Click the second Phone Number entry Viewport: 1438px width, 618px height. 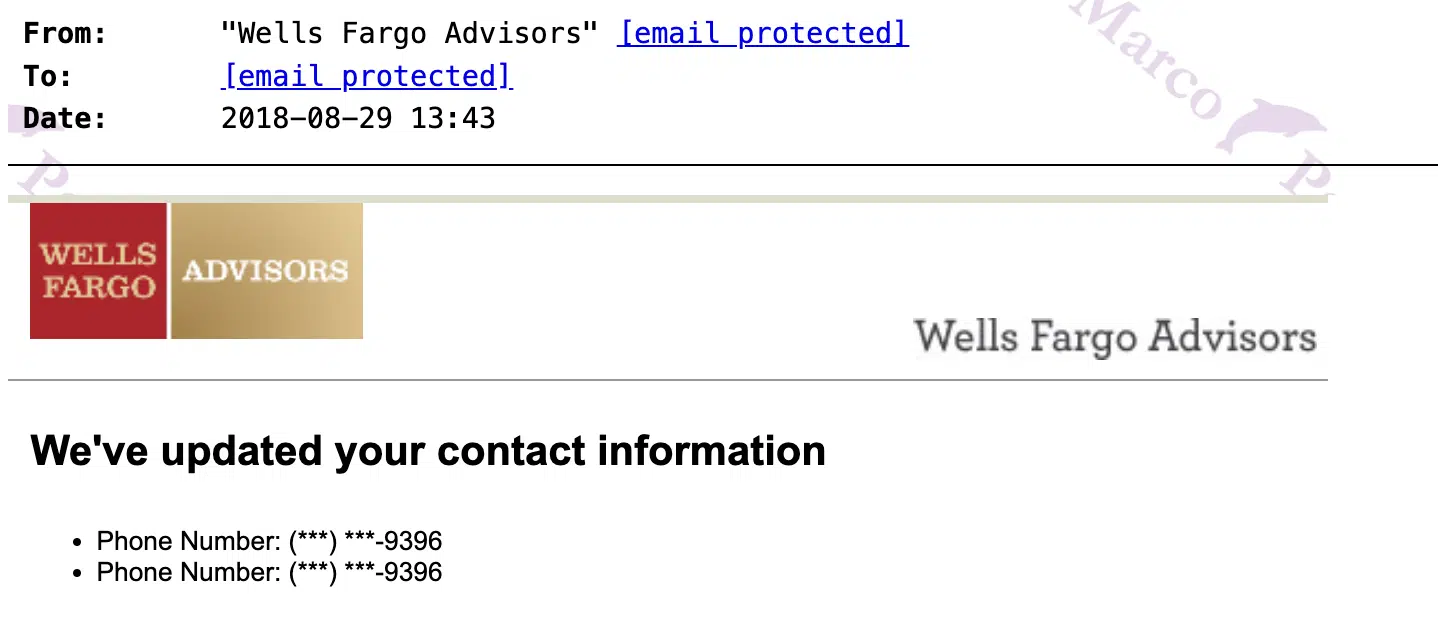click(x=269, y=572)
